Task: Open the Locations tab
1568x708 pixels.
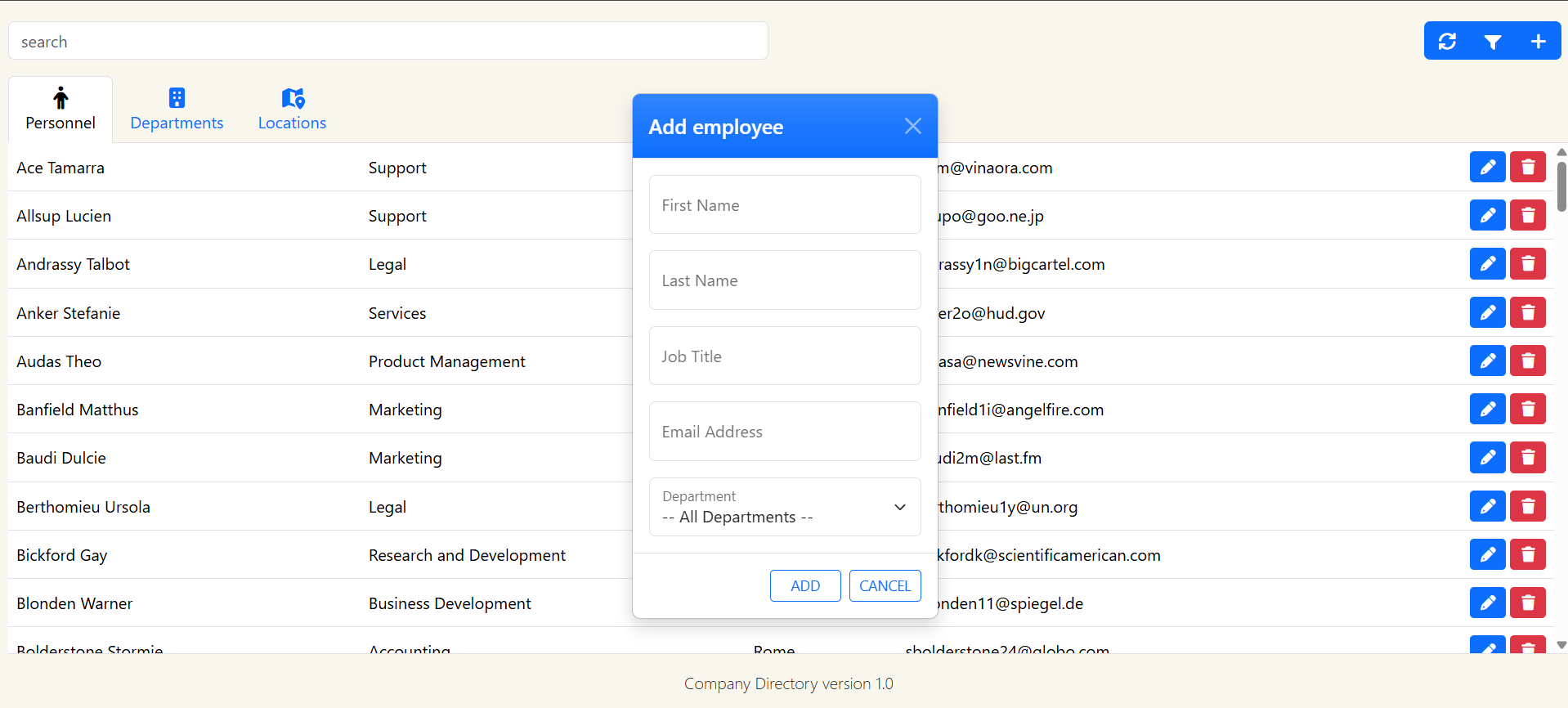Action: (292, 110)
